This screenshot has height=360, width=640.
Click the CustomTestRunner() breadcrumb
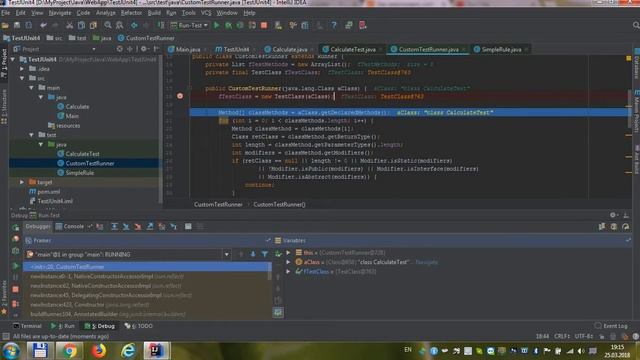[279, 204]
